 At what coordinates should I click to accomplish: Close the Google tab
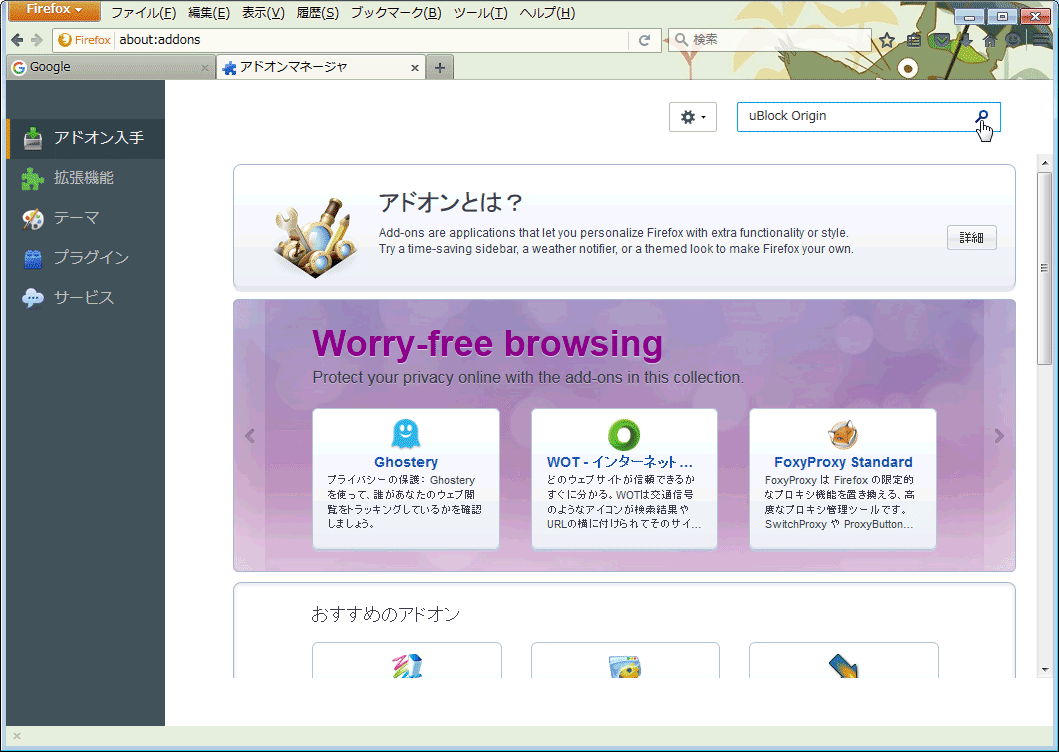click(205, 68)
